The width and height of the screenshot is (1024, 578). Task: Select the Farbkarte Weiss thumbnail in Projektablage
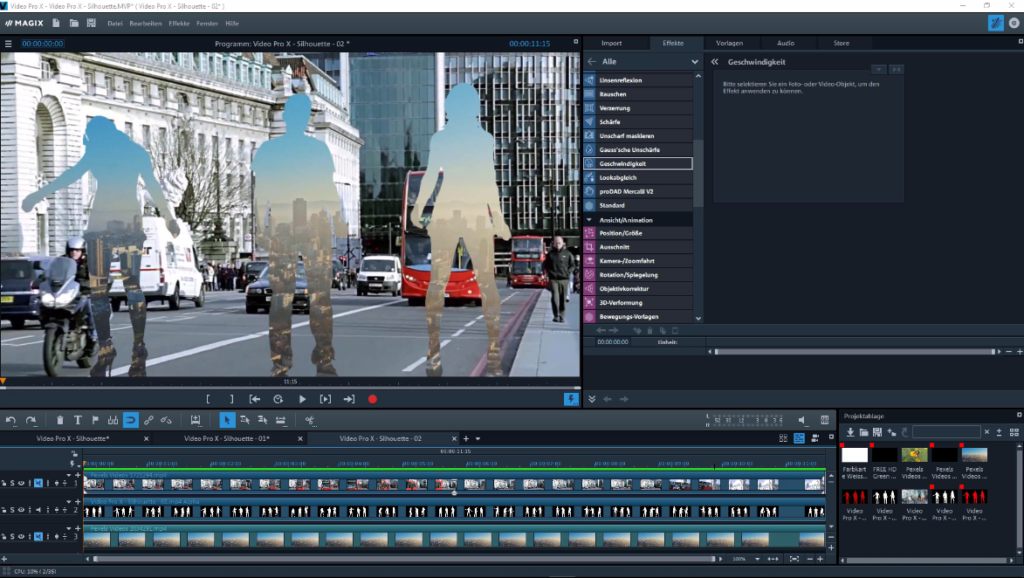[x=854, y=455]
